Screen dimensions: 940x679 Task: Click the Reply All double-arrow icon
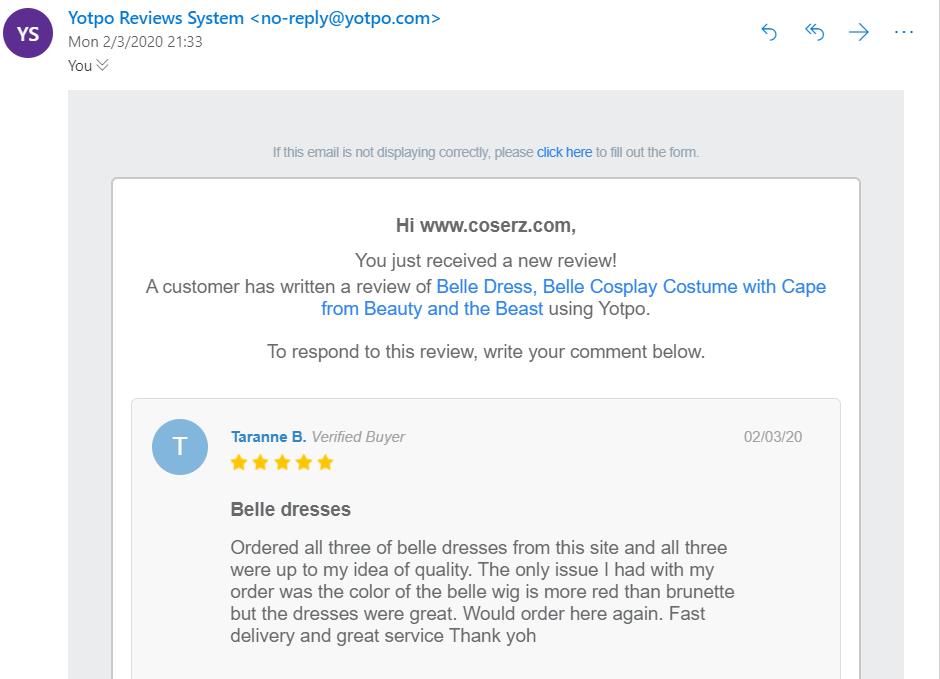click(x=814, y=32)
